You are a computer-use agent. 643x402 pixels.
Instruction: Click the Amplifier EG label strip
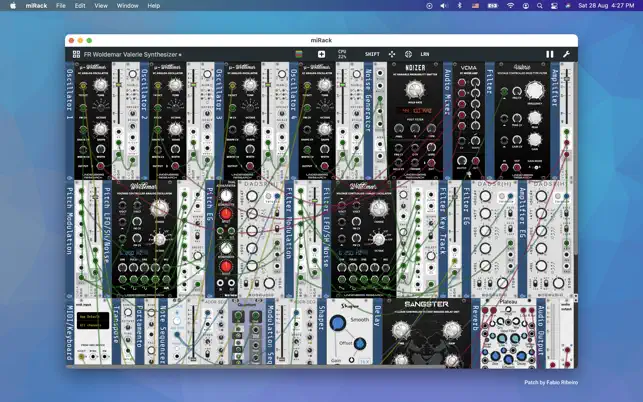coord(522,239)
